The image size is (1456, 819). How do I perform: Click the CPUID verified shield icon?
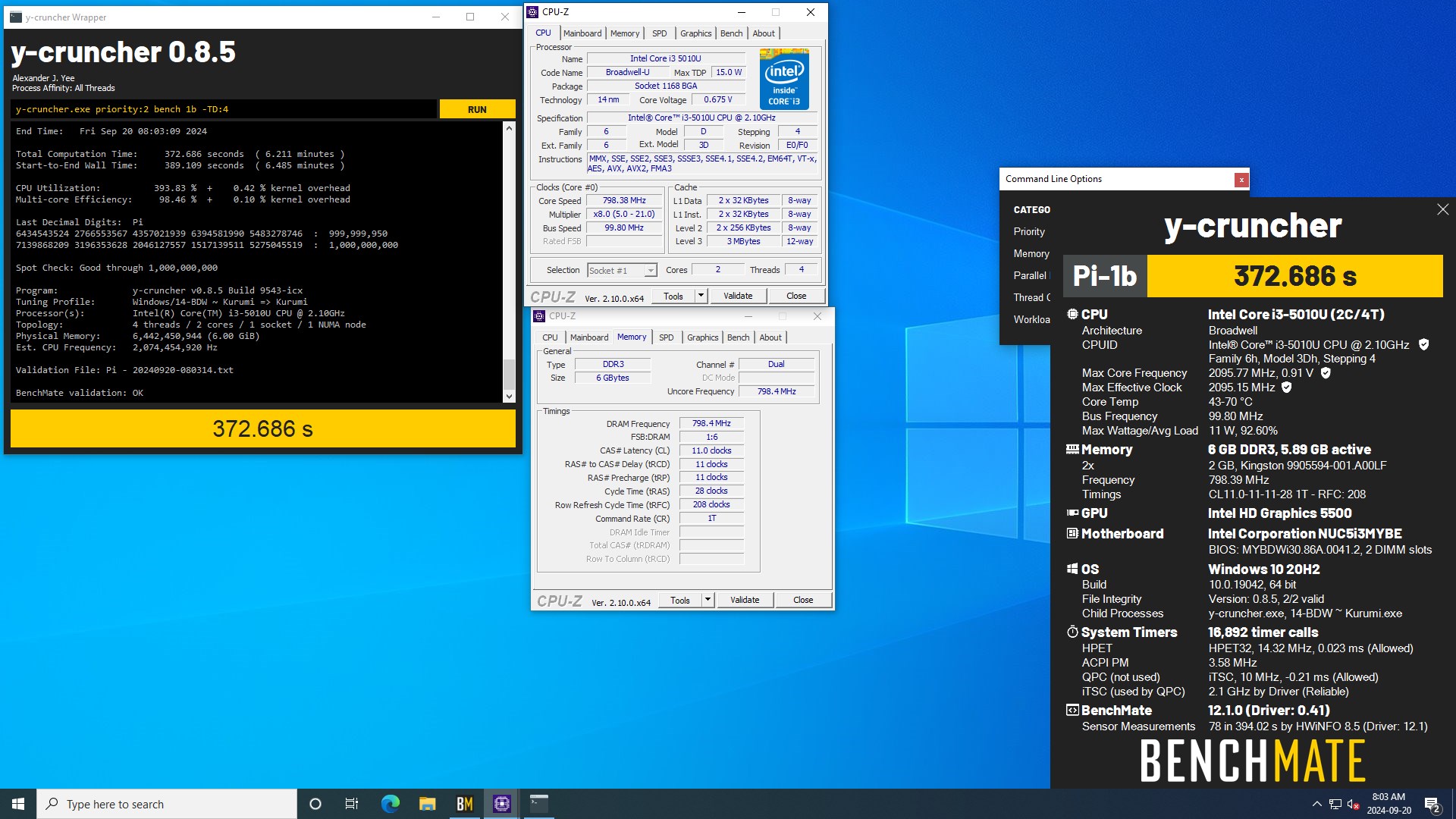[1423, 345]
